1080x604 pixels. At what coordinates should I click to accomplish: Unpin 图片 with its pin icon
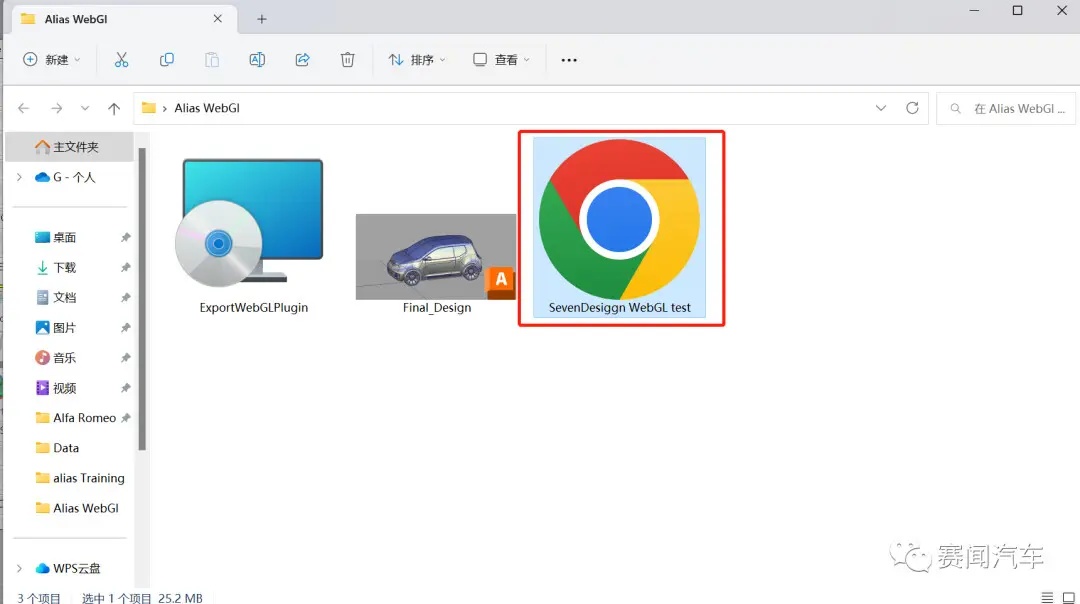pyautogui.click(x=125, y=328)
